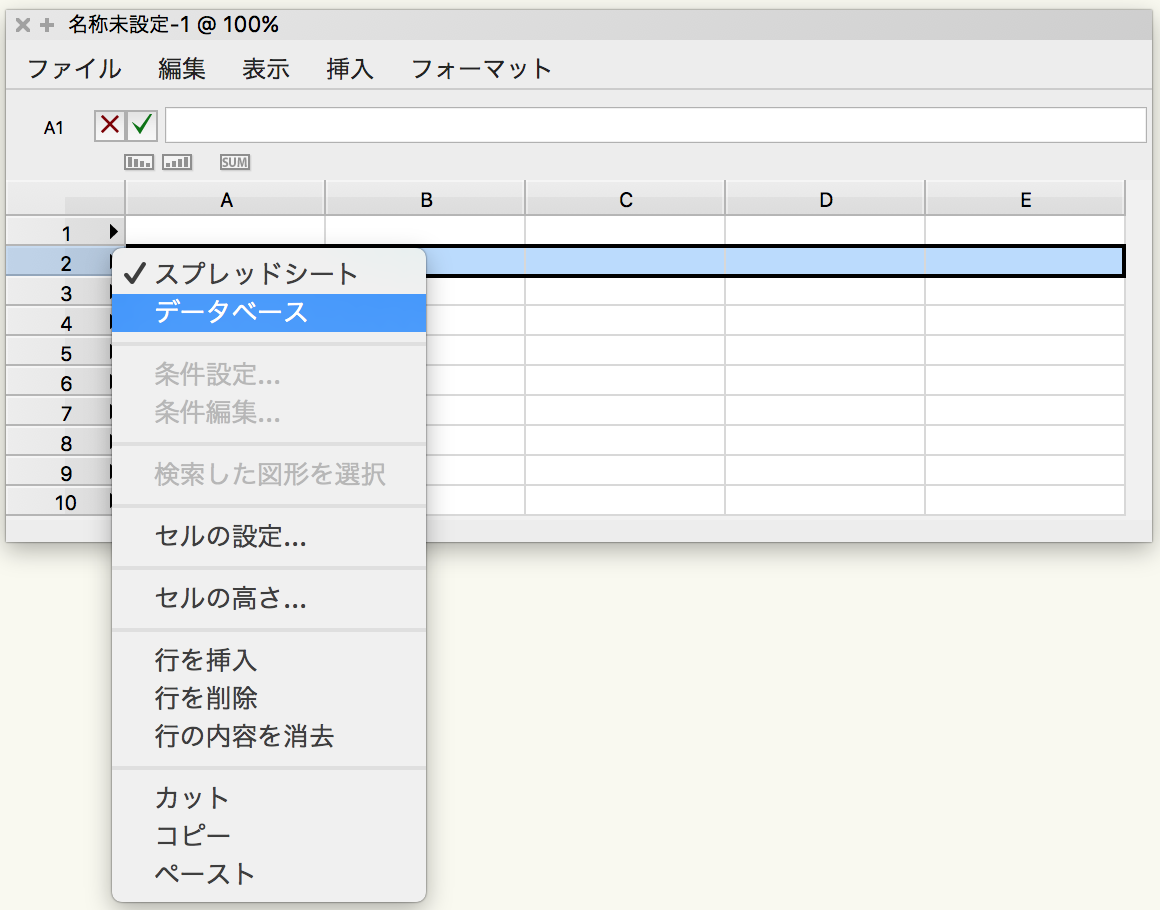Click 行の内容を消去 menu entry

244,737
